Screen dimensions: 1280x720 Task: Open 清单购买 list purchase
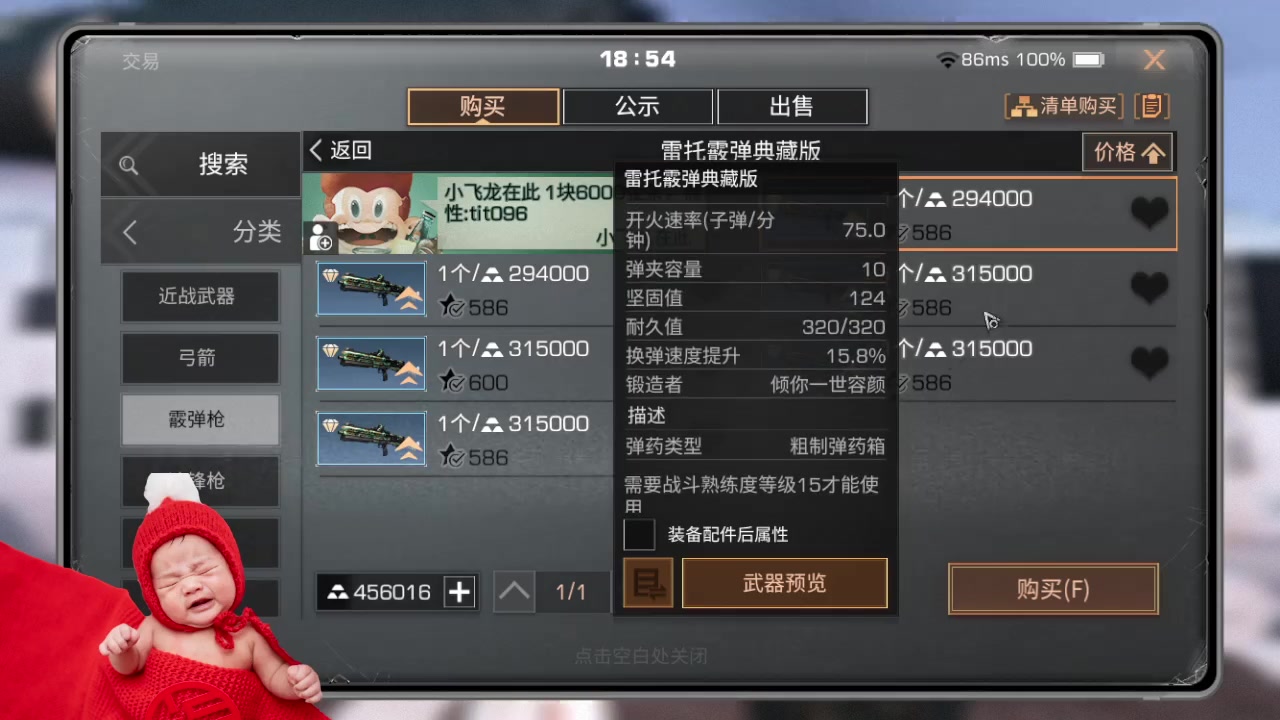tap(1065, 106)
